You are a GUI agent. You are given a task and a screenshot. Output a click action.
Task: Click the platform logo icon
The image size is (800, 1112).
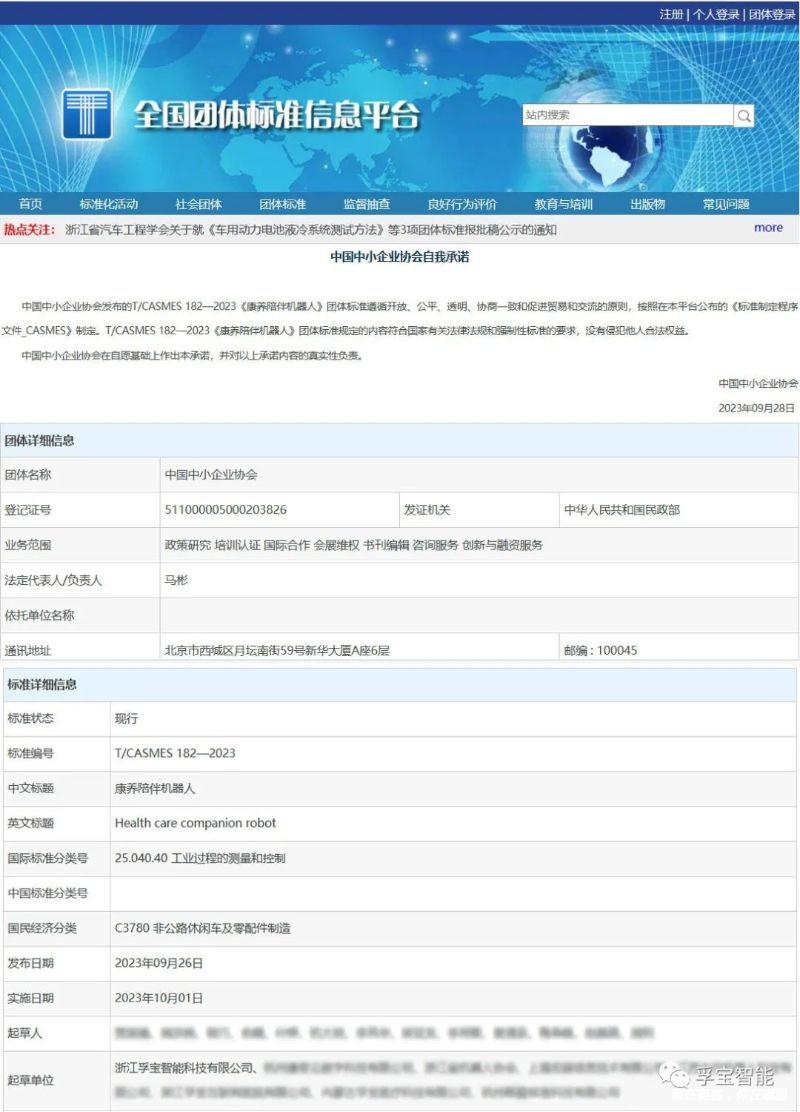coord(87,113)
